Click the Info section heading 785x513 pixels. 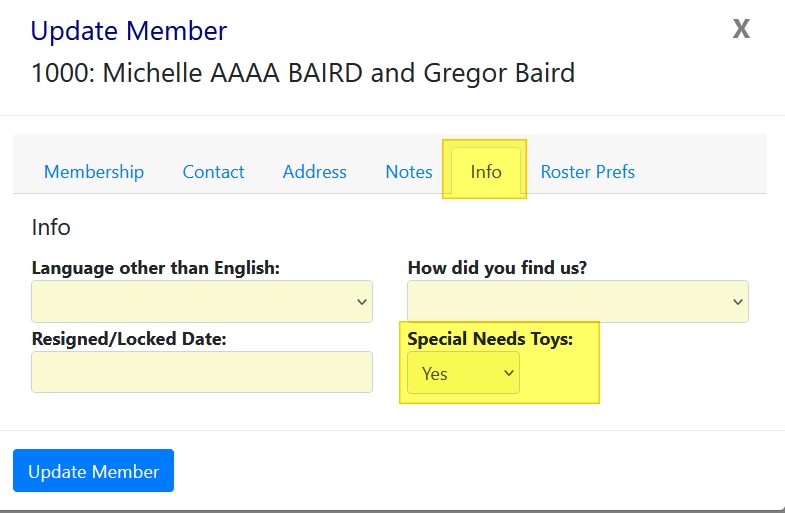coord(51,227)
